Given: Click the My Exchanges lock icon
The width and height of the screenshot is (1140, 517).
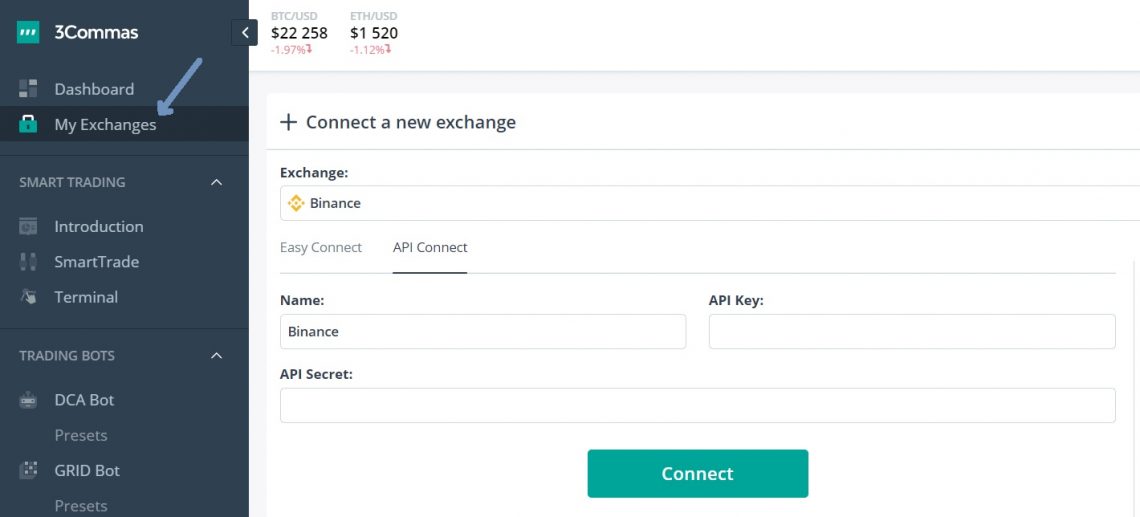Looking at the screenshot, I should [28, 125].
